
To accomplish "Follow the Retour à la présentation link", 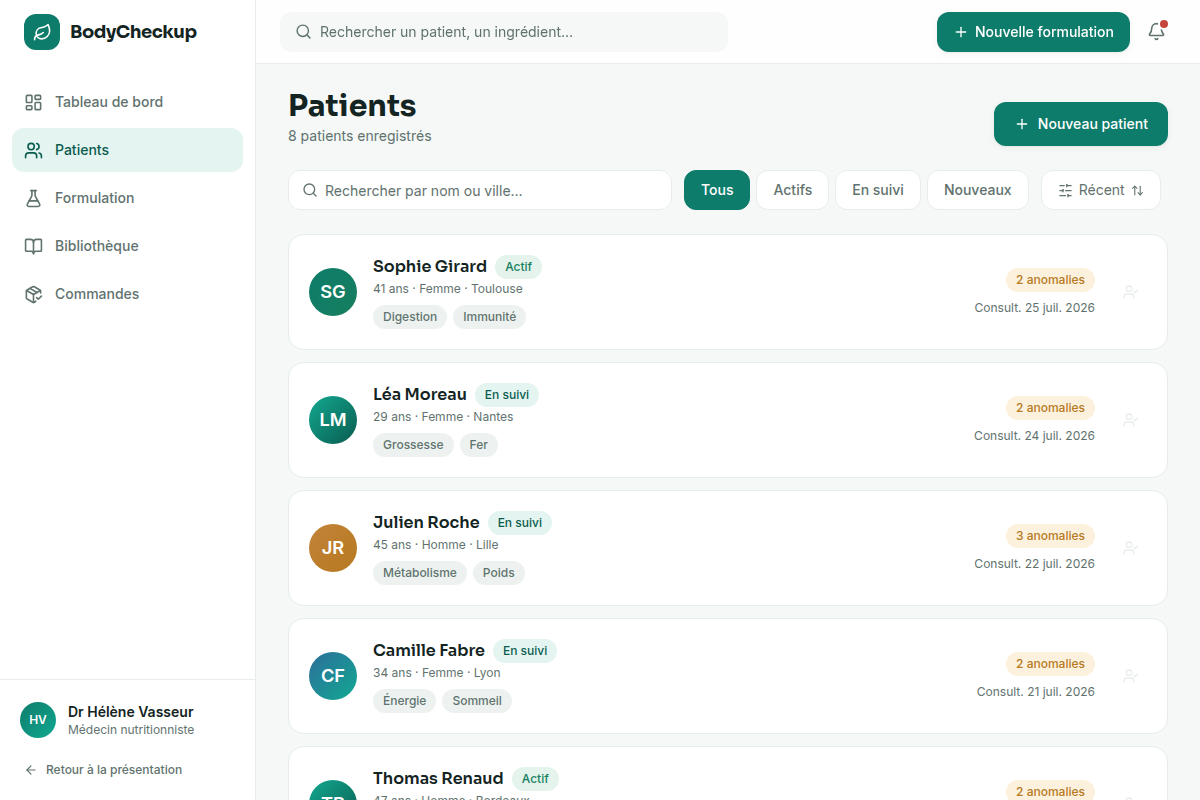I will pyautogui.click(x=103, y=770).
